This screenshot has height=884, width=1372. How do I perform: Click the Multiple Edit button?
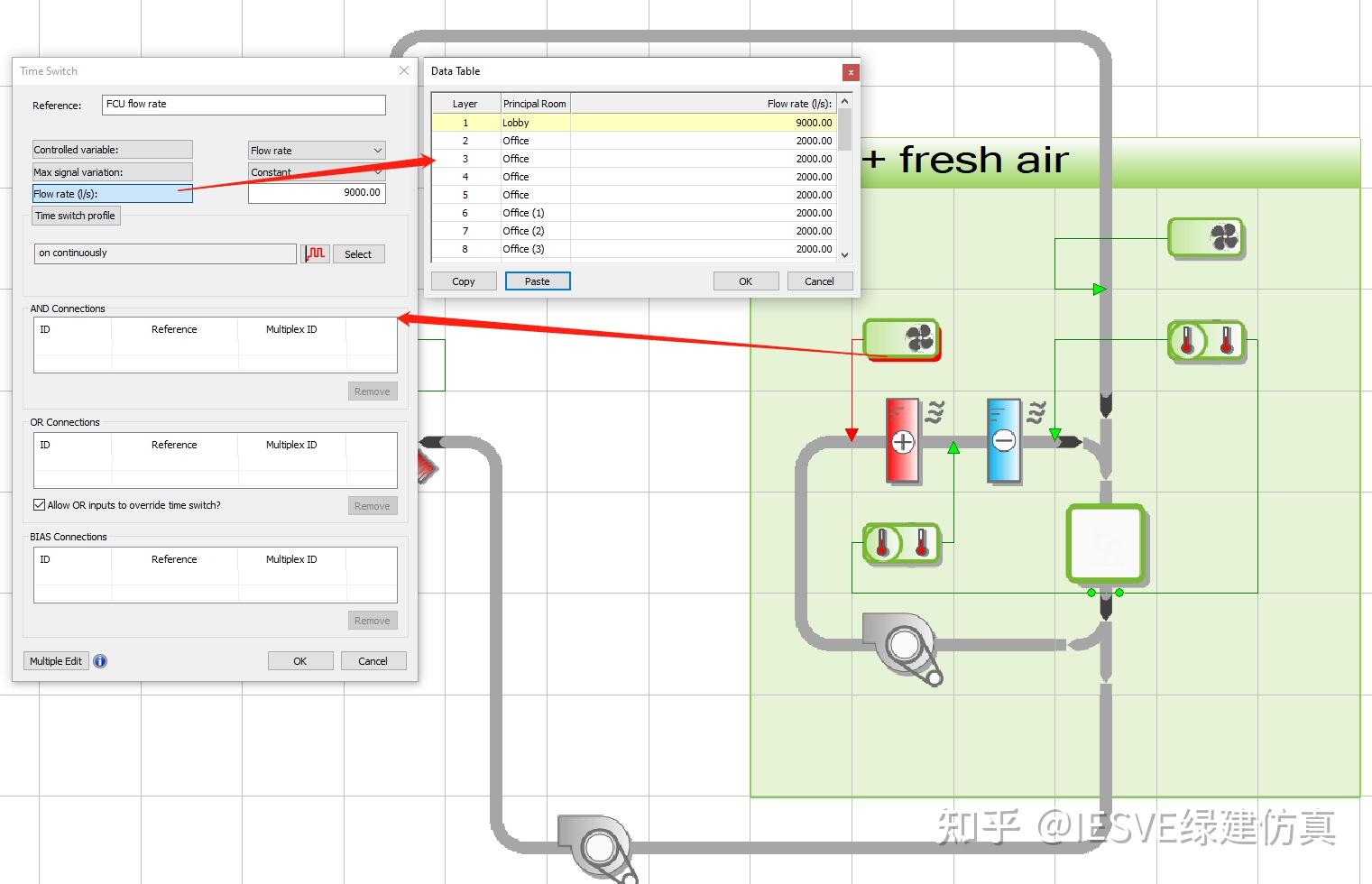pyautogui.click(x=56, y=661)
